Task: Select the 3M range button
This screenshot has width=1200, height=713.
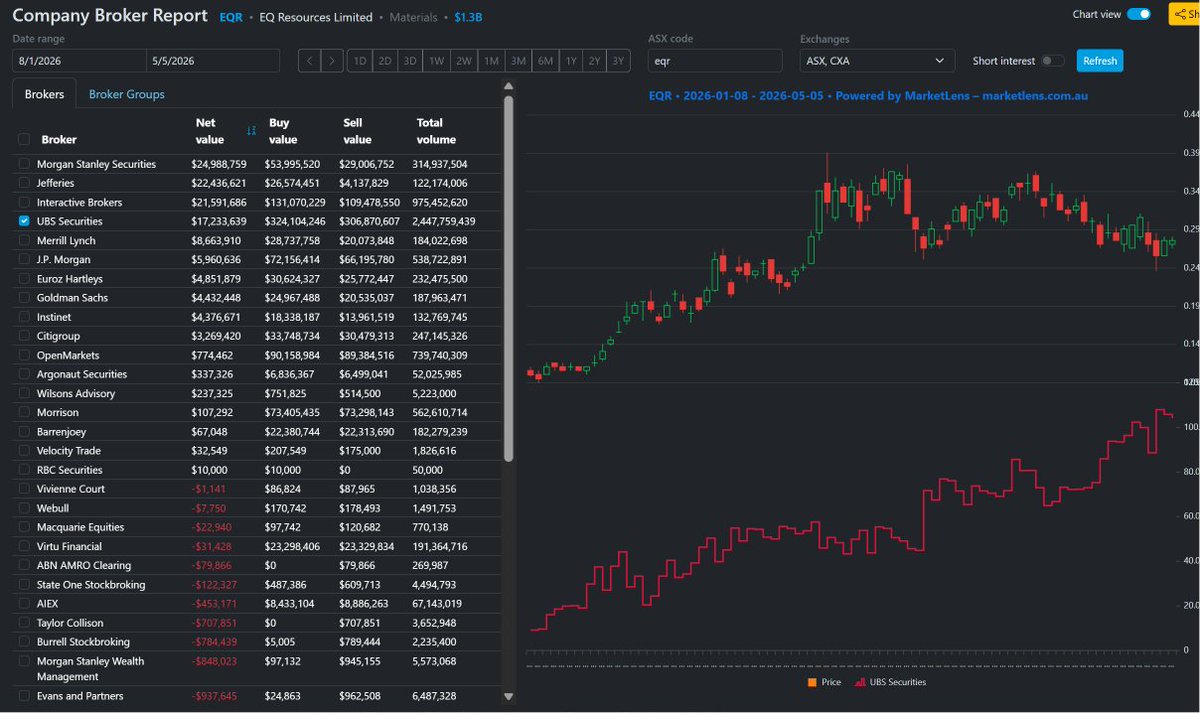Action: coord(518,60)
